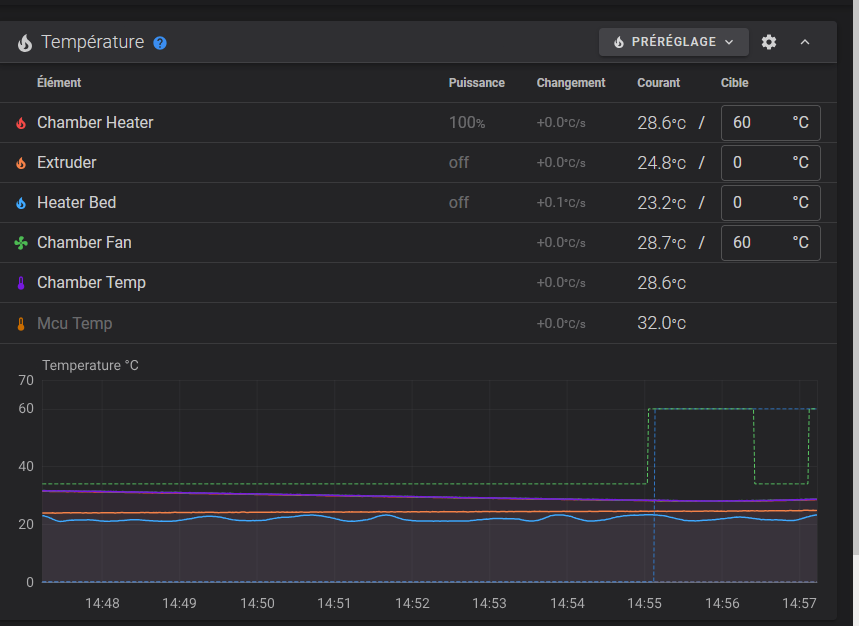Click the Courant column header
This screenshot has height=626, width=859.
[x=658, y=83]
